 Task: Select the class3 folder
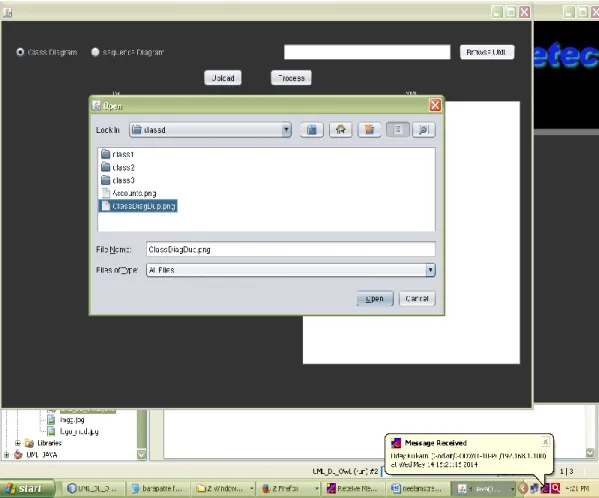pyautogui.click(x=118, y=180)
